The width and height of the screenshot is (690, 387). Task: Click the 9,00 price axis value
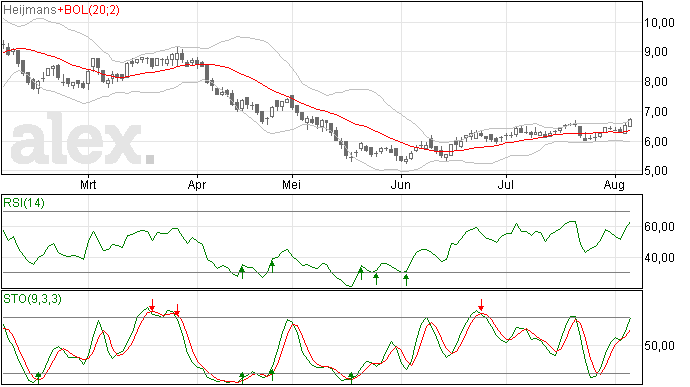pos(656,52)
